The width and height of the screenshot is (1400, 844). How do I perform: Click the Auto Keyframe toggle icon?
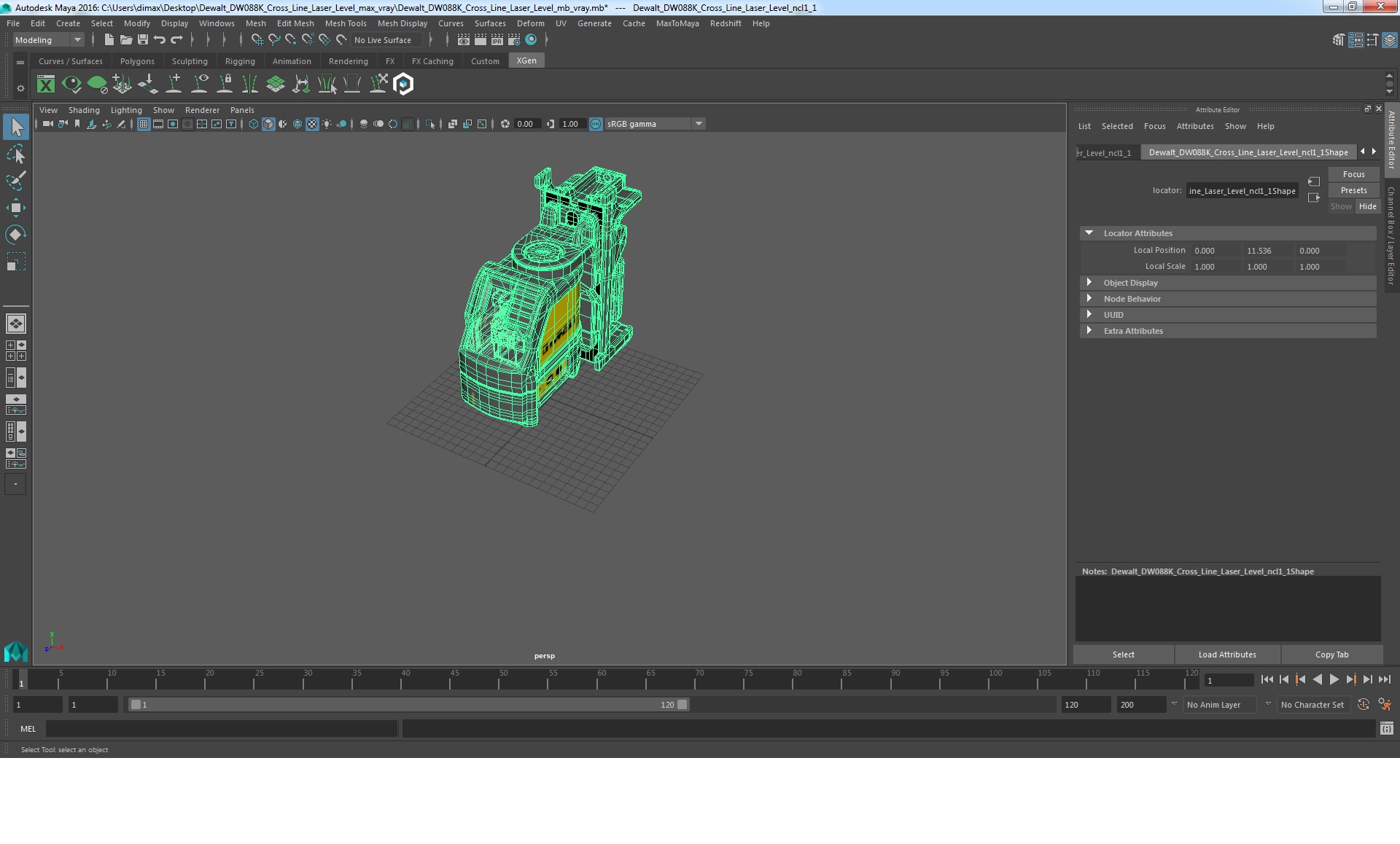pos(1363,705)
